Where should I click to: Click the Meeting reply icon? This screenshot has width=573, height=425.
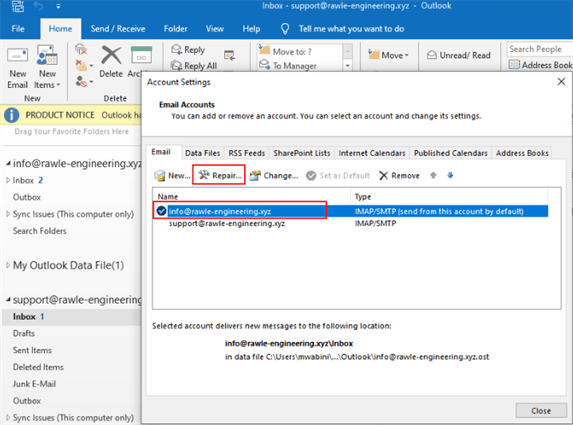(x=229, y=55)
